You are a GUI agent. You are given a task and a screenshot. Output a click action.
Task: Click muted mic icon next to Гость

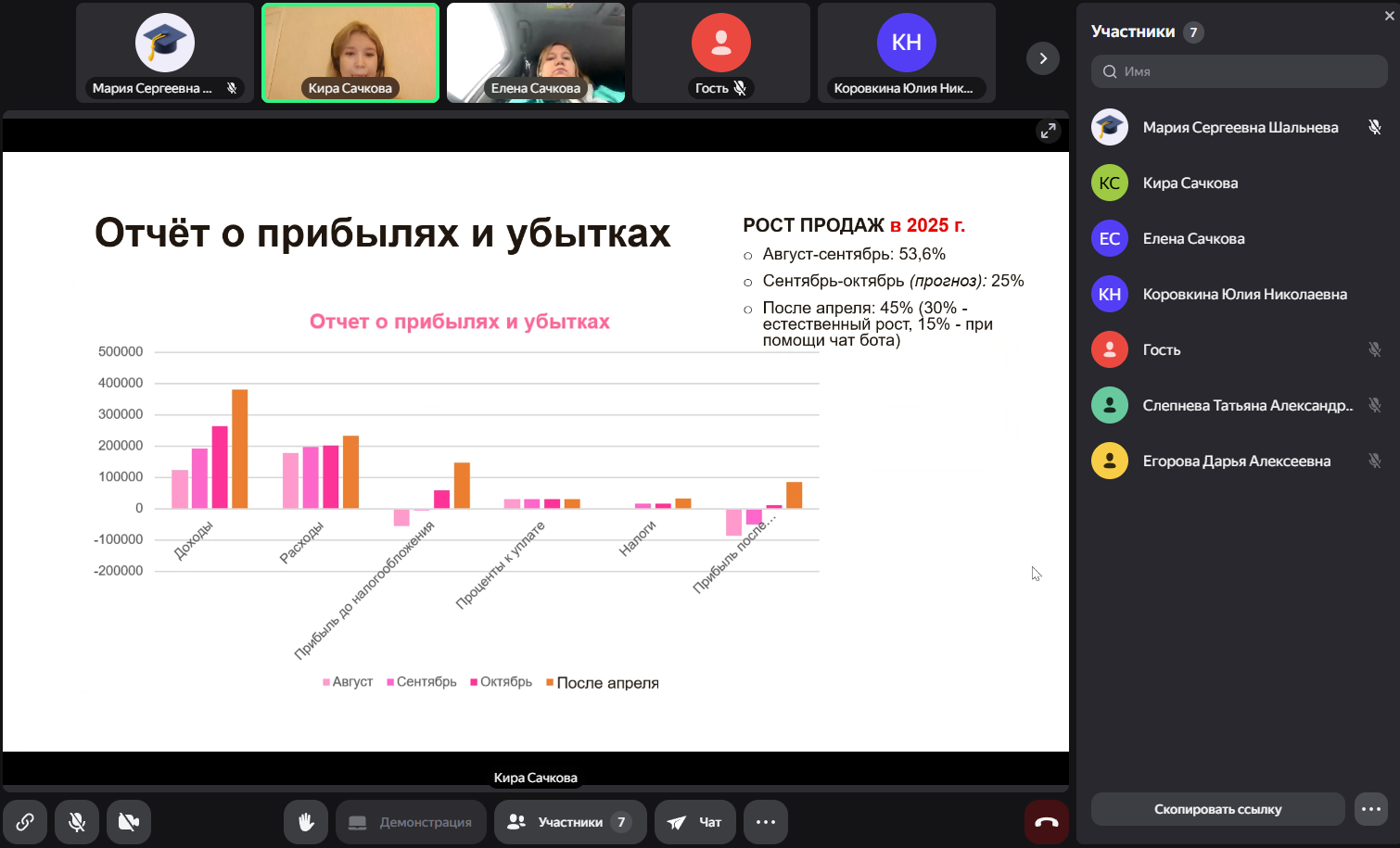point(1375,349)
